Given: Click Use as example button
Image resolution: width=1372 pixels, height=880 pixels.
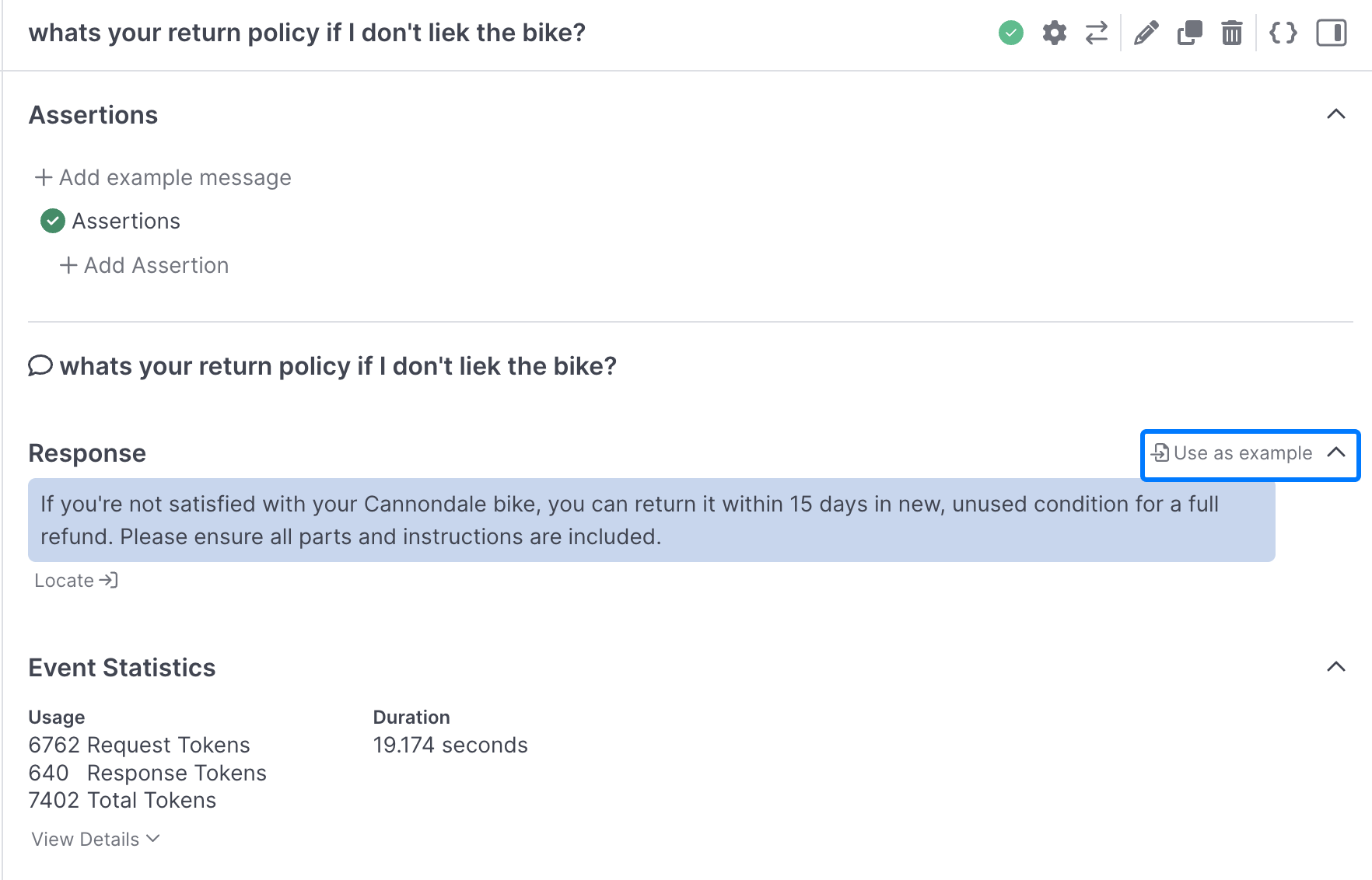Looking at the screenshot, I should click(1232, 453).
